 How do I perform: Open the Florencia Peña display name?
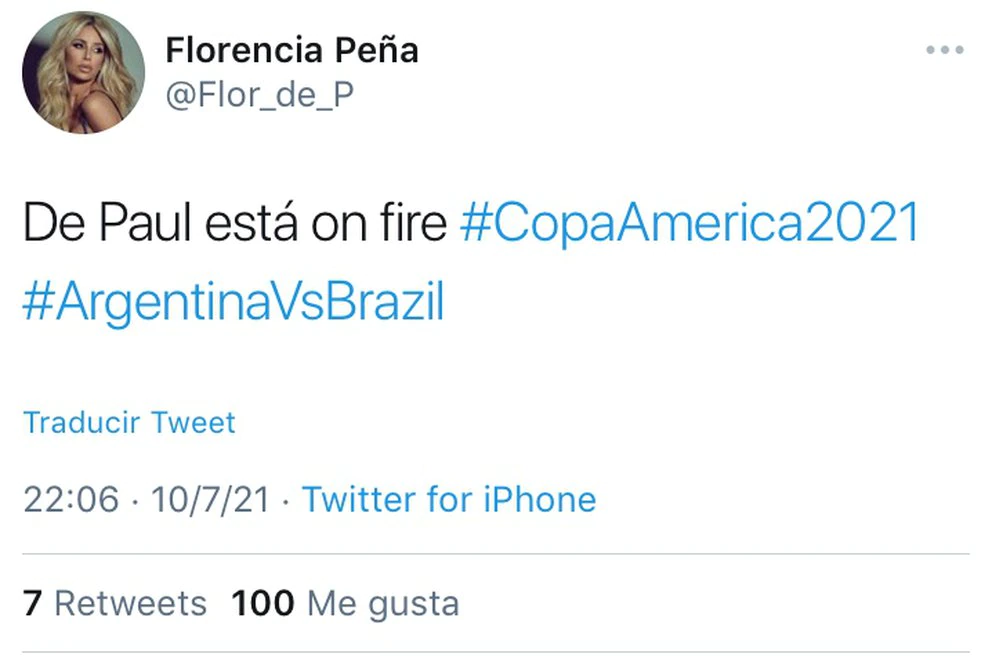[292, 48]
